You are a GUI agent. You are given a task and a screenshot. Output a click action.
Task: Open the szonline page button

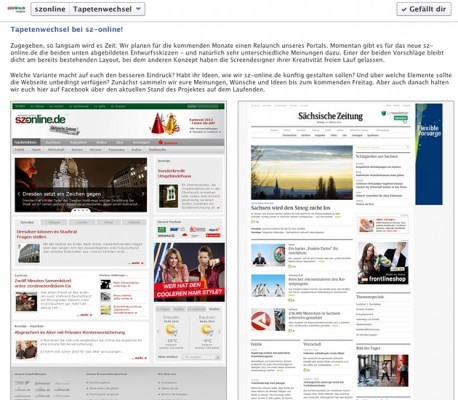point(50,9)
